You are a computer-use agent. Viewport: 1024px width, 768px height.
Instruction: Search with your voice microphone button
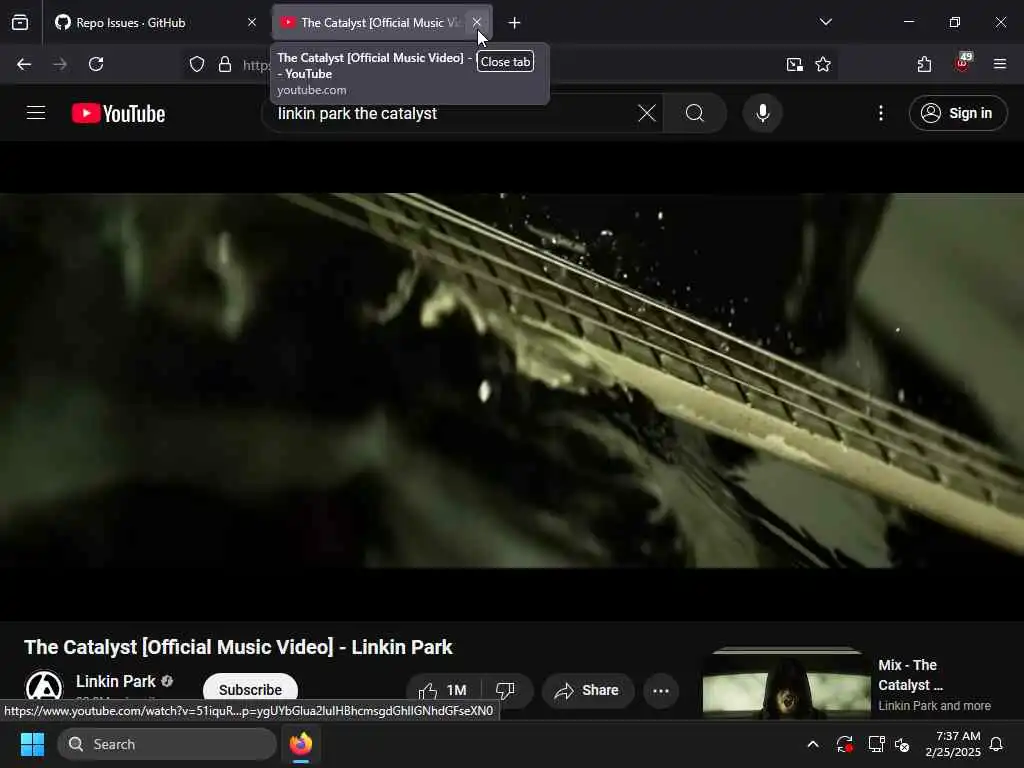point(762,114)
